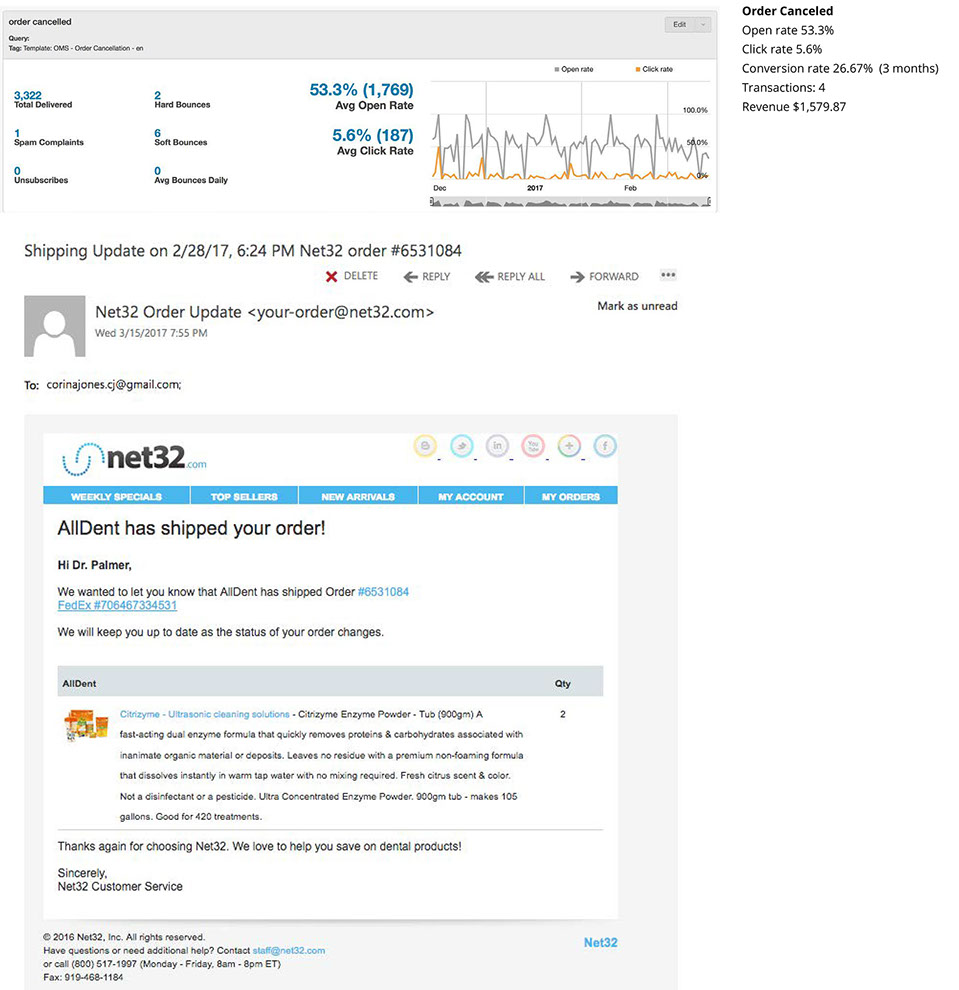
Task: Open the Facebook social icon
Action: pyautogui.click(x=605, y=446)
